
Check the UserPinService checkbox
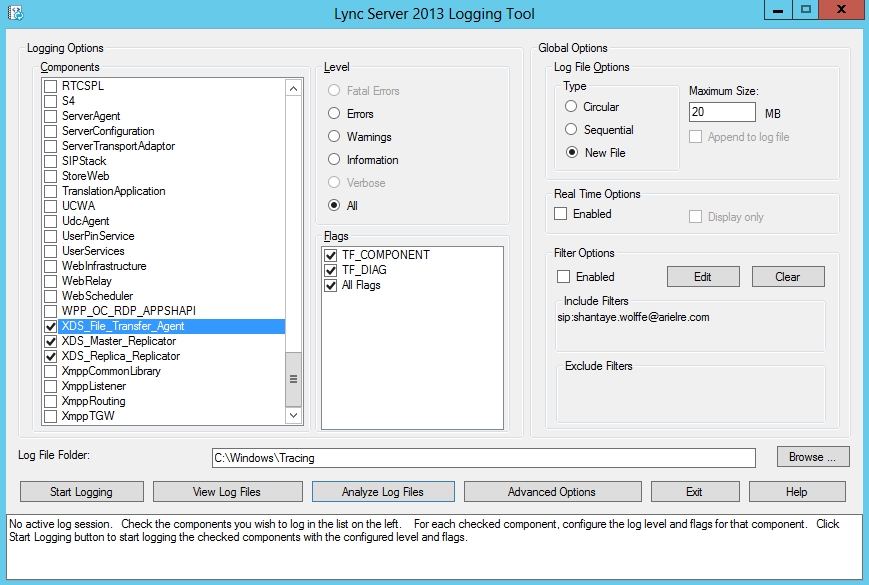click(50, 235)
